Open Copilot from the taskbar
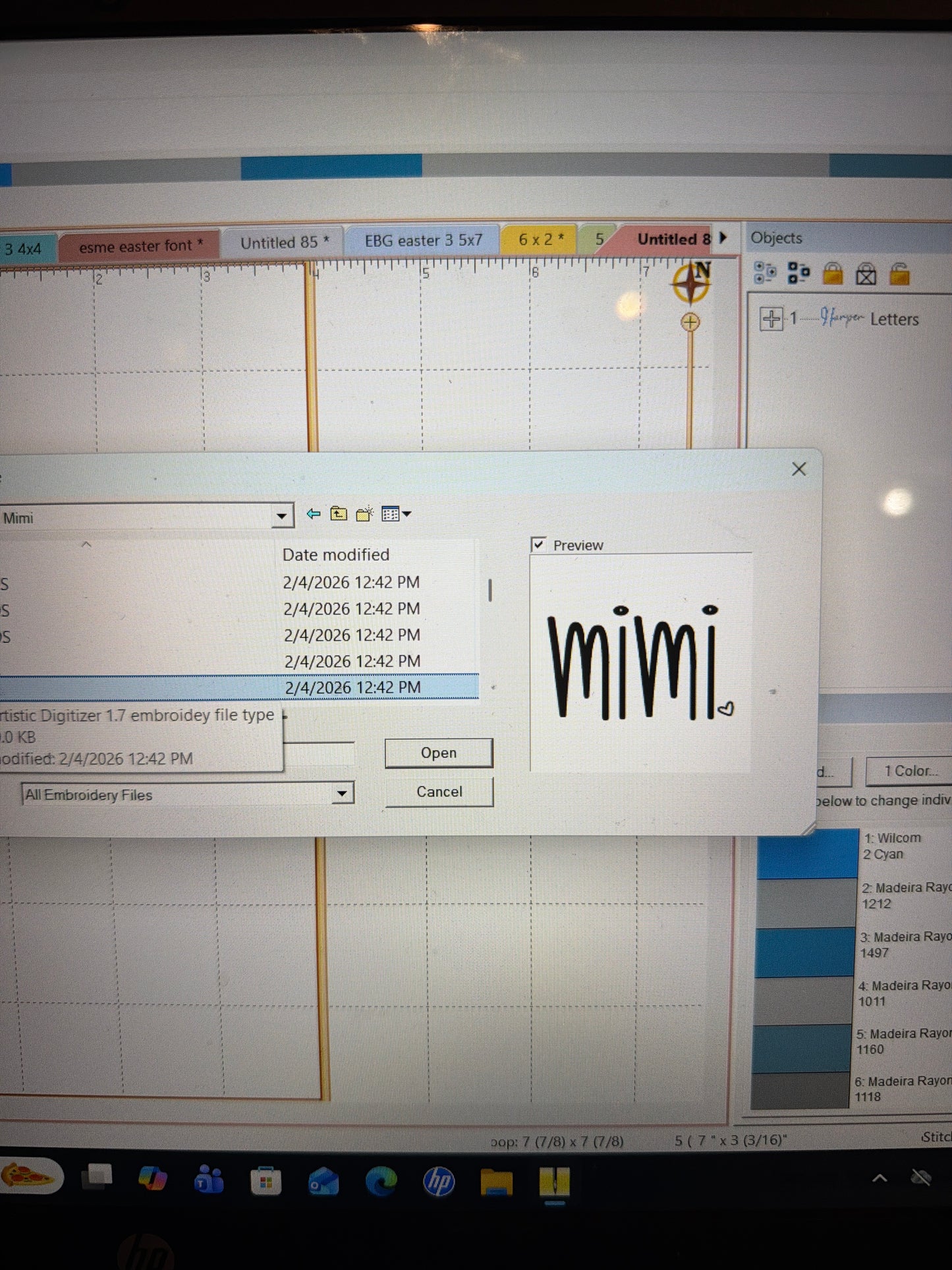 click(153, 1179)
